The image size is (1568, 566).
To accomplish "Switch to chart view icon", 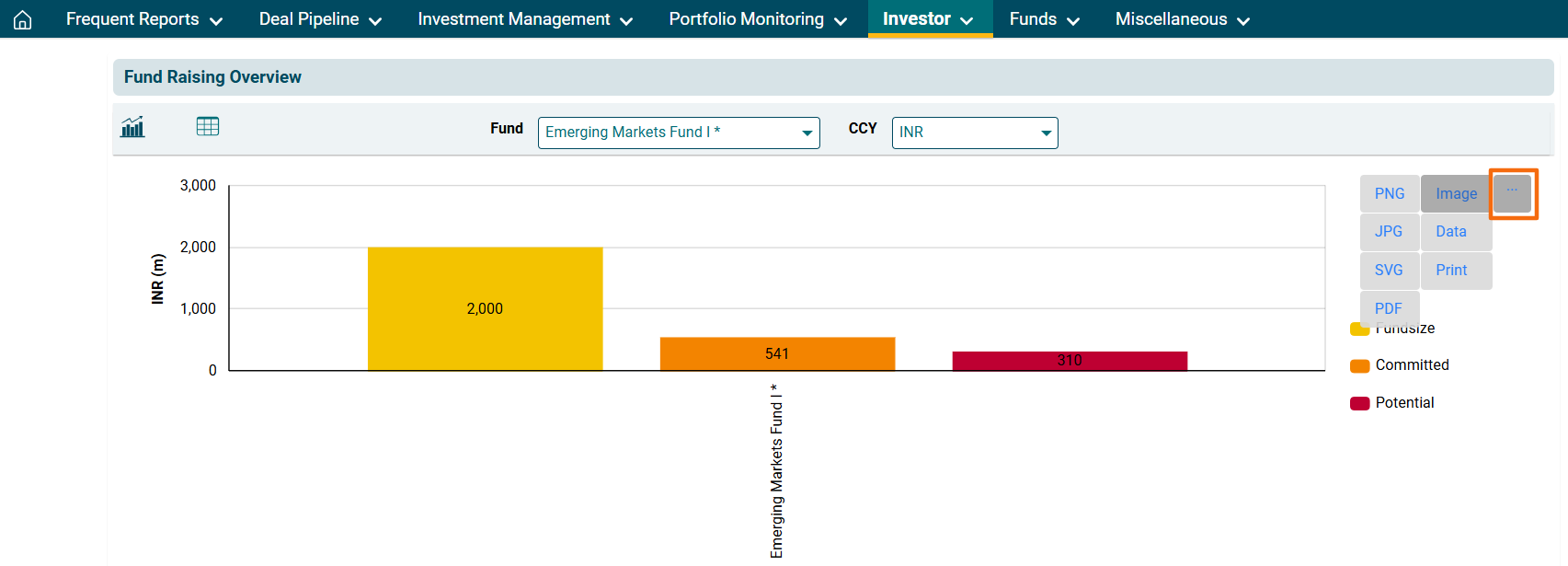I will click(133, 127).
